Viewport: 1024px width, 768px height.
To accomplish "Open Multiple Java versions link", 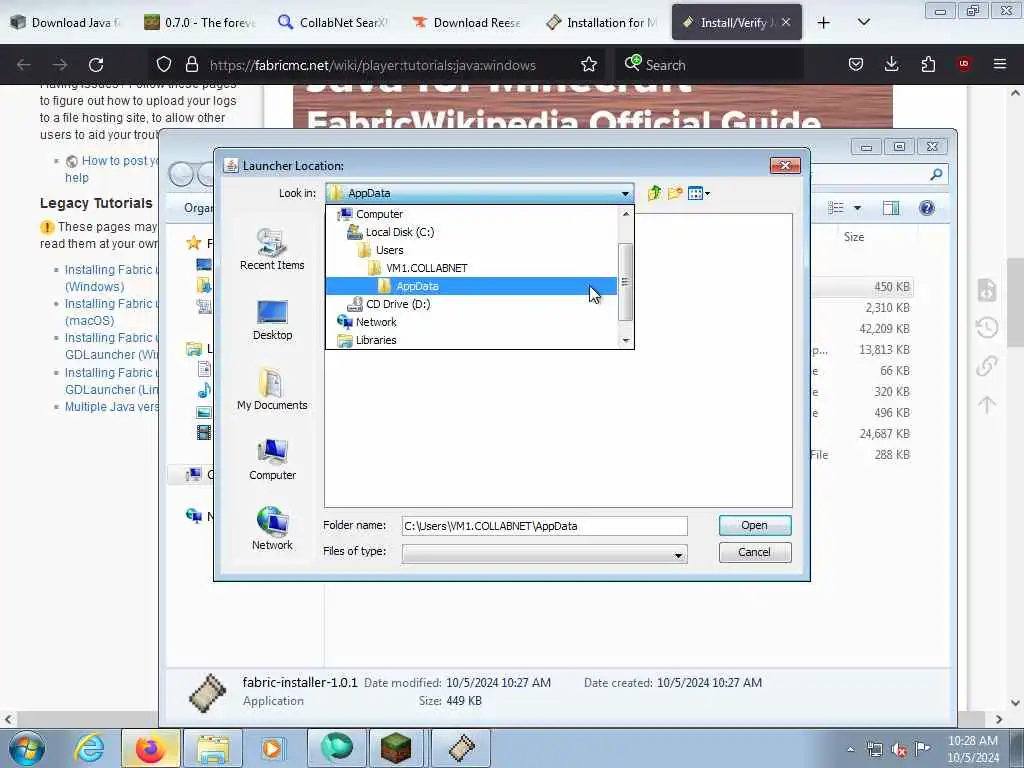I will (x=112, y=407).
